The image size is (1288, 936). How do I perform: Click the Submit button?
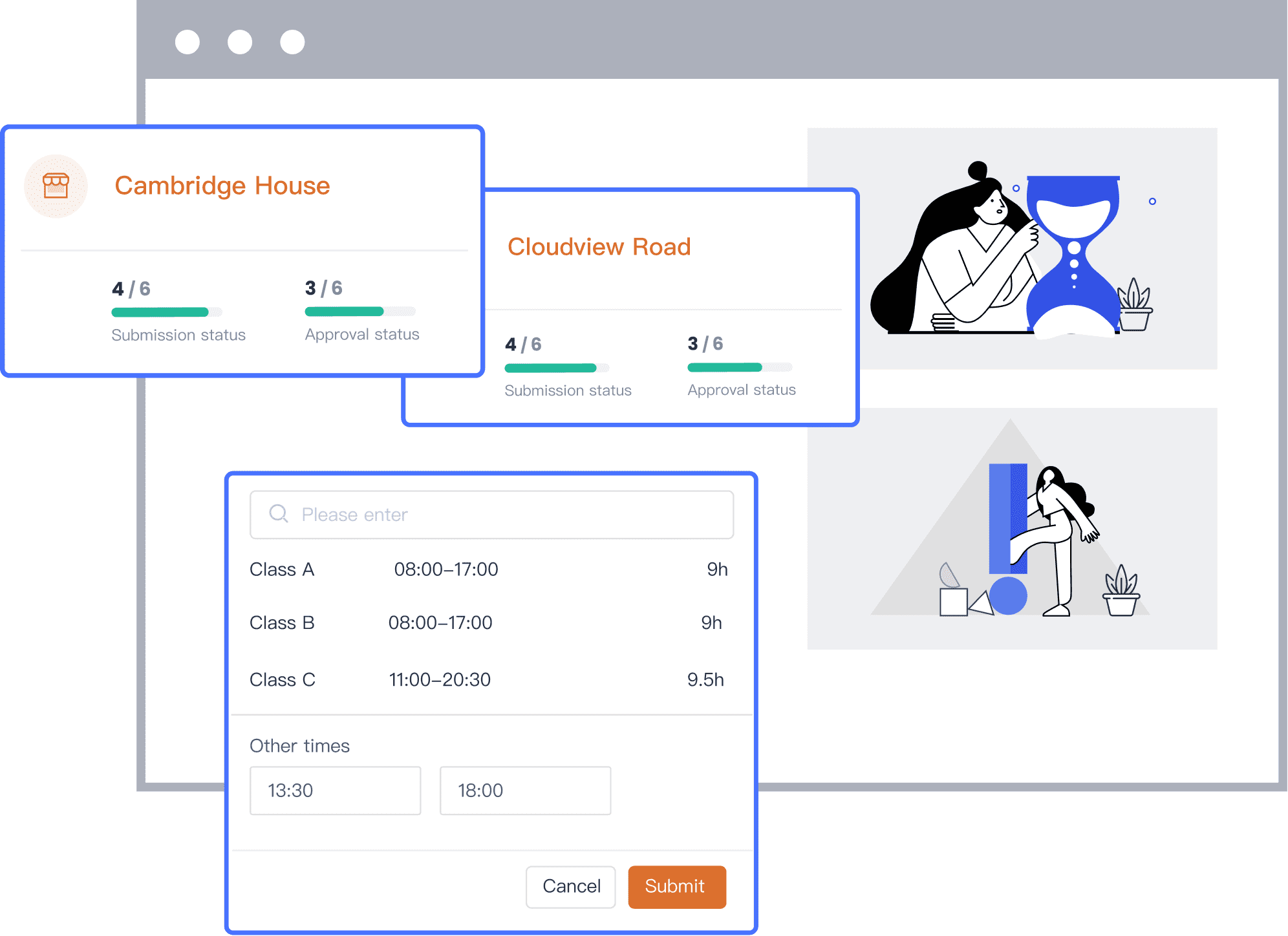(x=676, y=886)
